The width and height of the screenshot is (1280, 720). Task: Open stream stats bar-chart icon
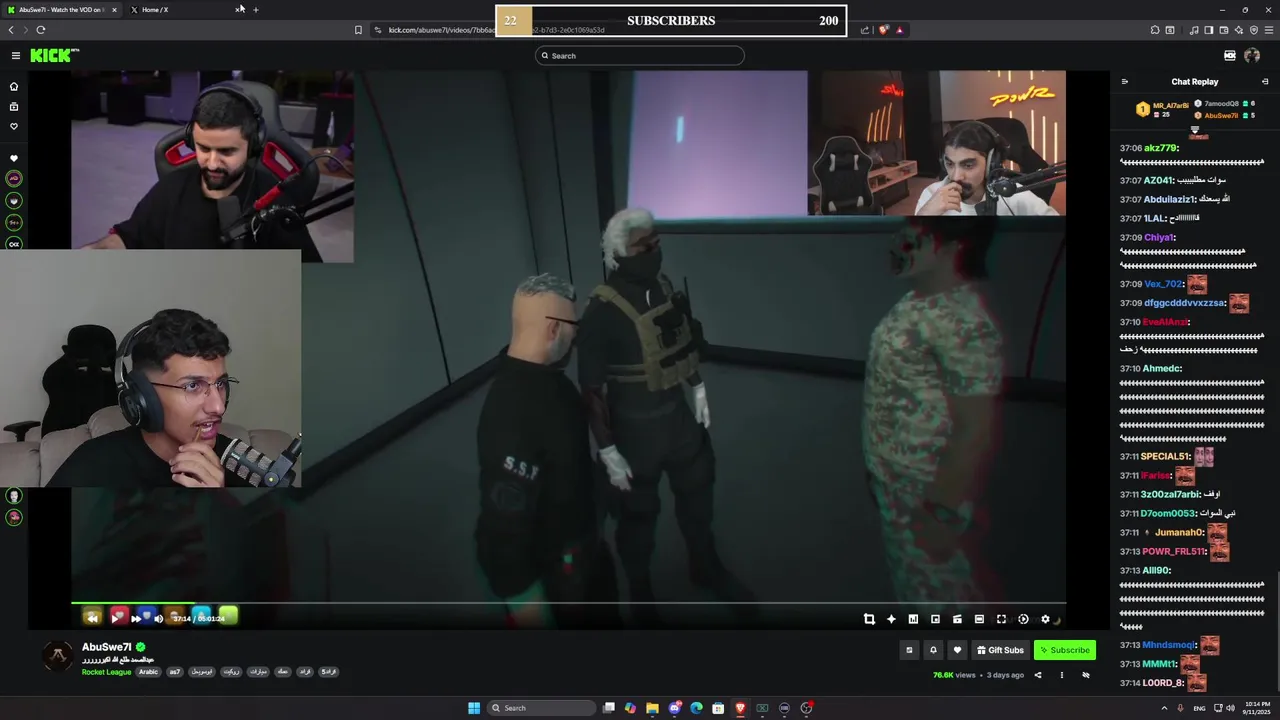click(x=913, y=619)
